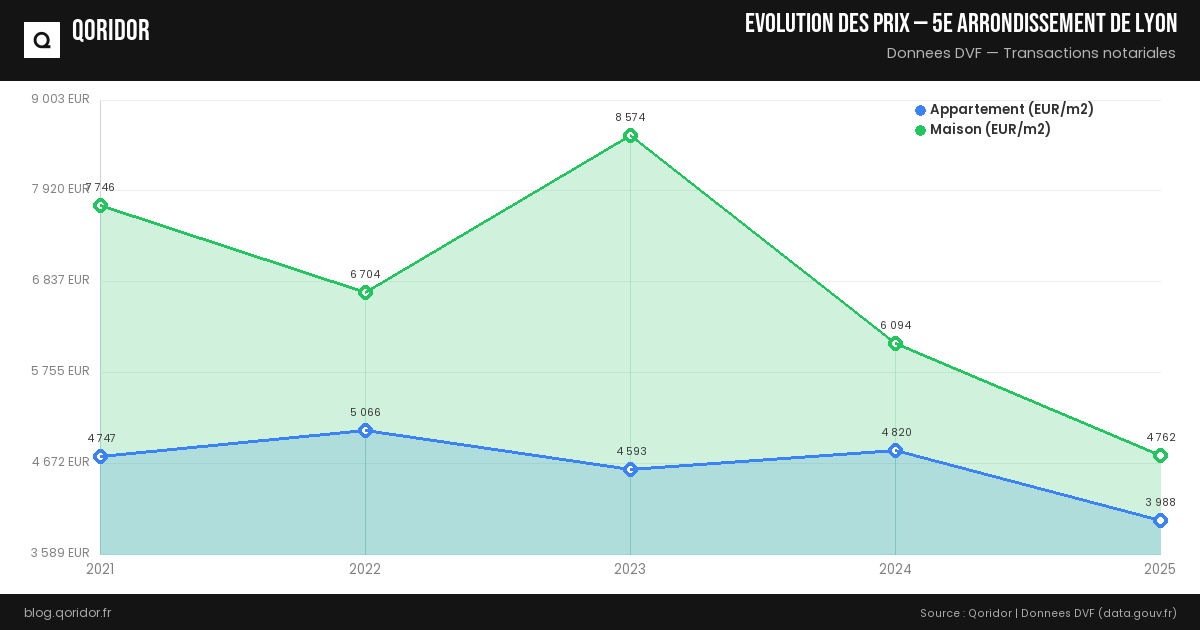Viewport: 1200px width, 630px height.
Task: Click the Maison 2021 data point 7 746
Action: (100, 206)
